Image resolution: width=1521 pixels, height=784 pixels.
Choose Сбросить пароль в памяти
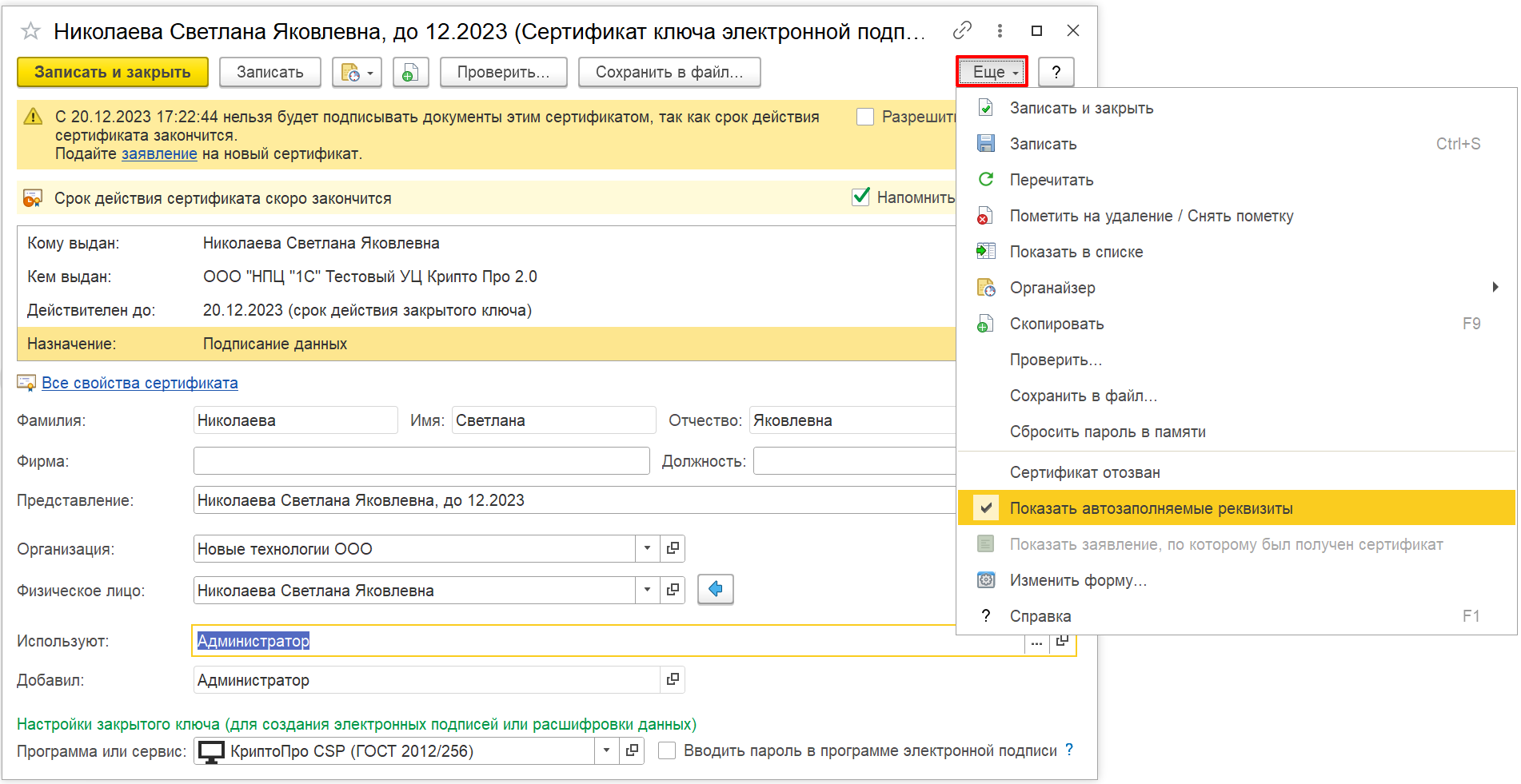pyautogui.click(x=1236, y=432)
